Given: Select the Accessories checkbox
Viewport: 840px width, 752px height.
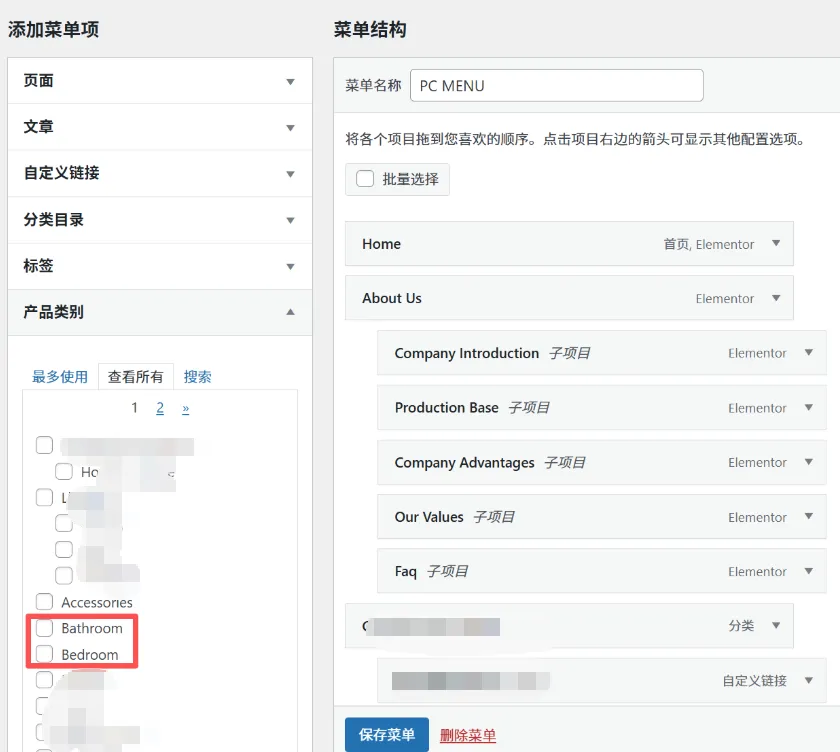Looking at the screenshot, I should point(44,602).
